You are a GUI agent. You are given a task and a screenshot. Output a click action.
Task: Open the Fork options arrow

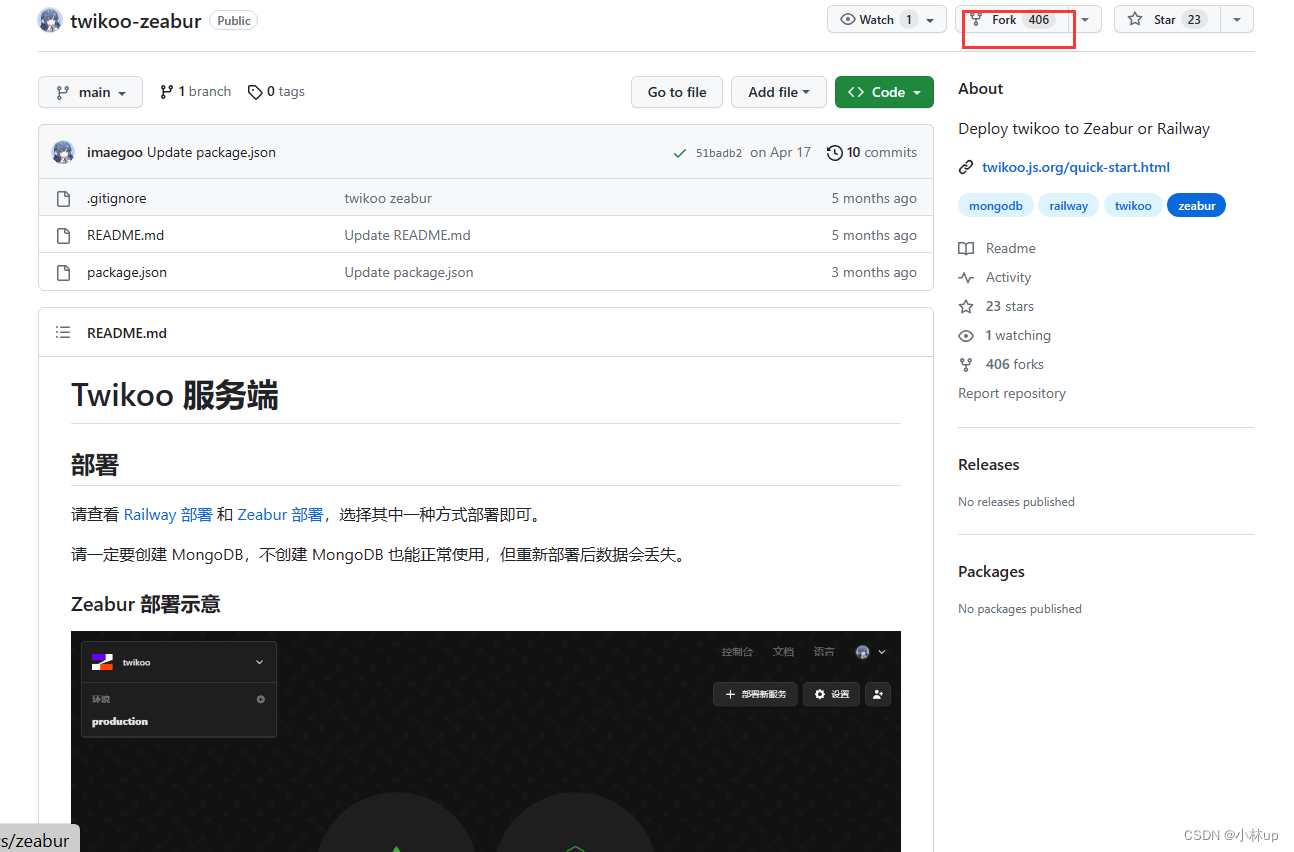tap(1085, 19)
